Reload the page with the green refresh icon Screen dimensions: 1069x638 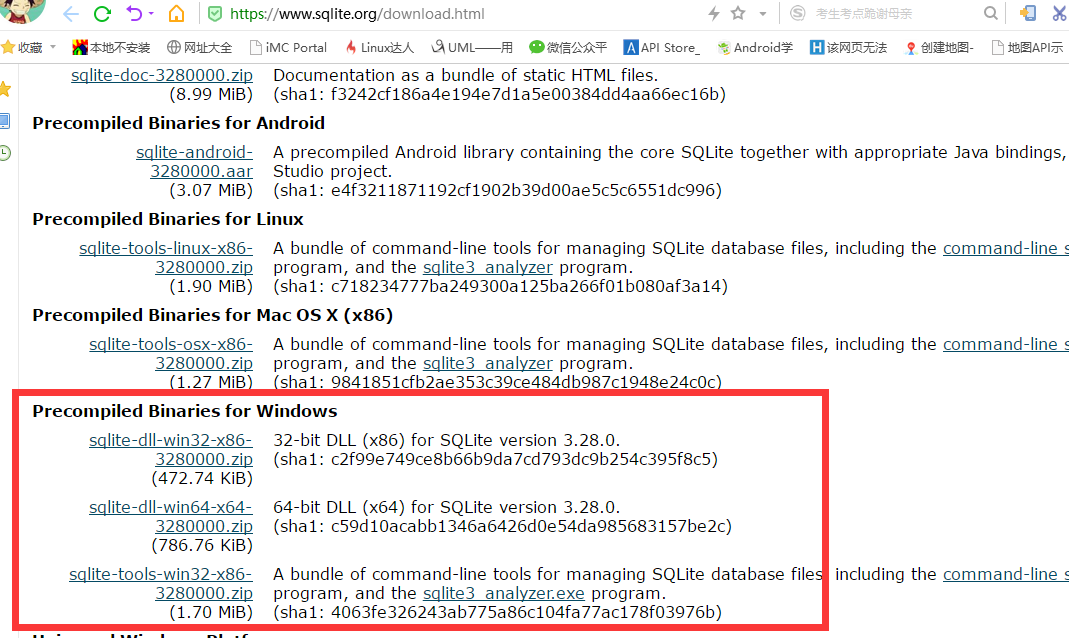pyautogui.click(x=102, y=14)
